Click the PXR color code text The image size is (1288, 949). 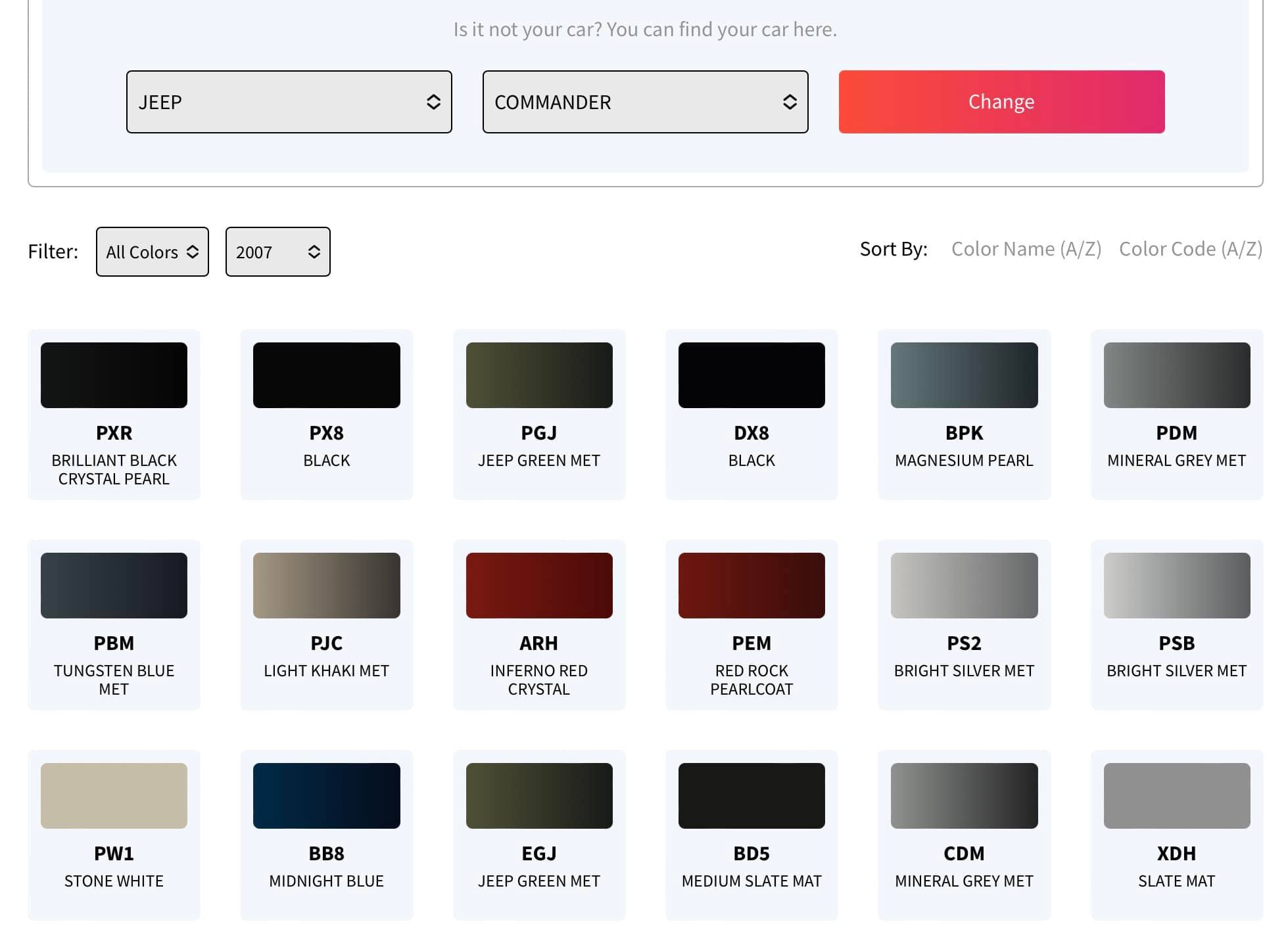[x=114, y=433]
